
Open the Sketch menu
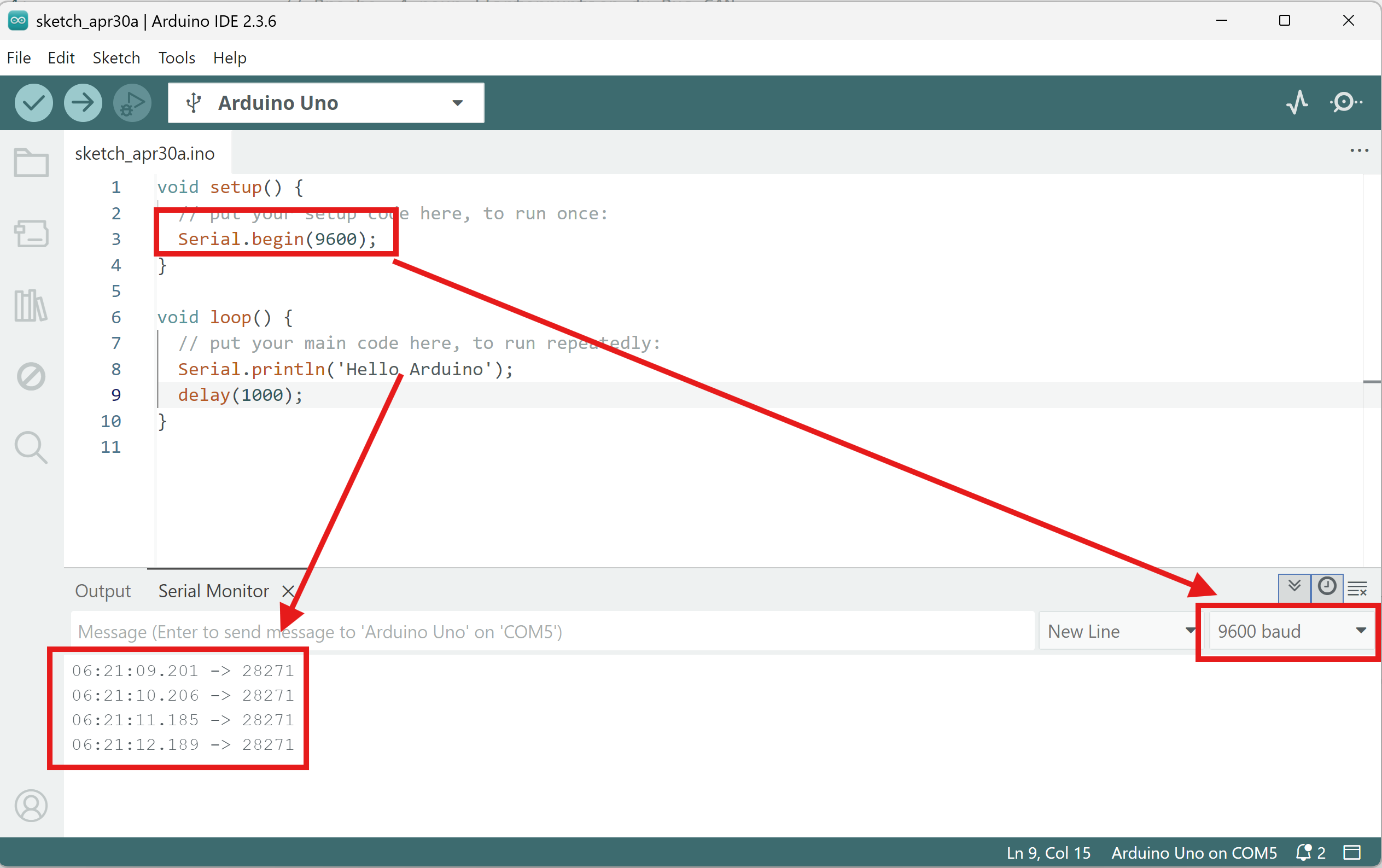(116, 58)
